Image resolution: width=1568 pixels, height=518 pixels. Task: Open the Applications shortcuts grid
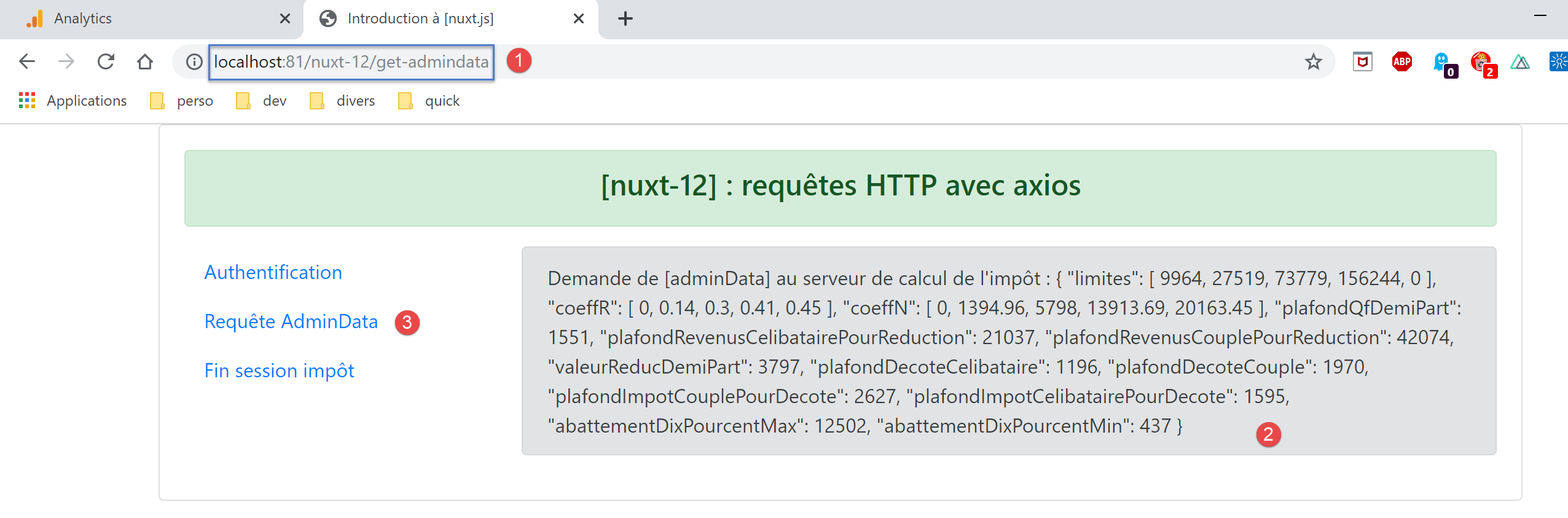tap(27, 101)
